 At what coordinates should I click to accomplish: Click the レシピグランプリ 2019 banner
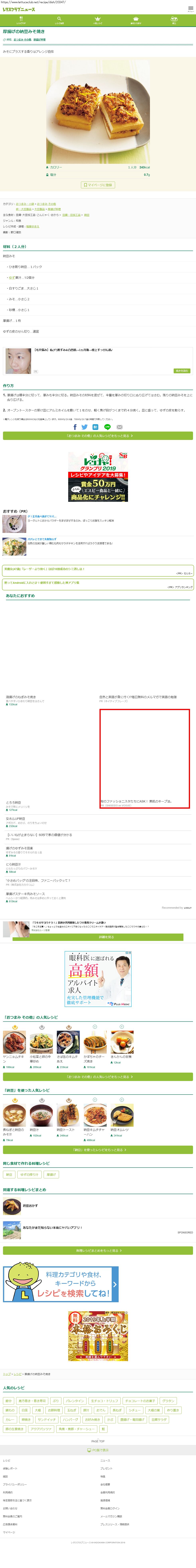pyautogui.click(x=98, y=476)
